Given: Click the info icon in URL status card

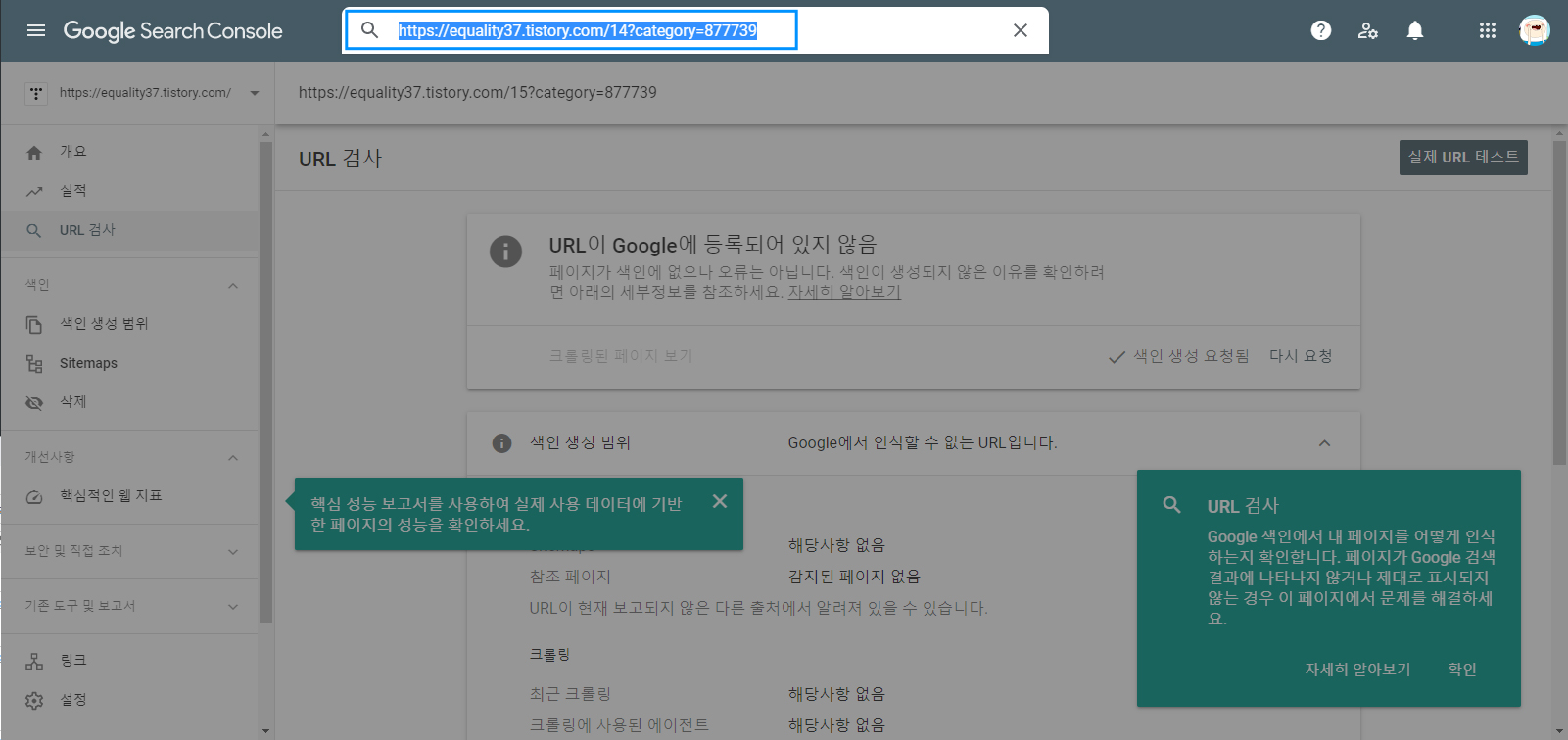Looking at the screenshot, I should pos(505,252).
